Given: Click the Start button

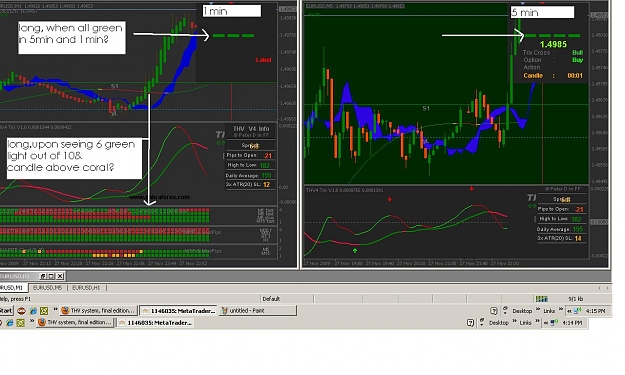Looking at the screenshot, I should pos(6,310).
